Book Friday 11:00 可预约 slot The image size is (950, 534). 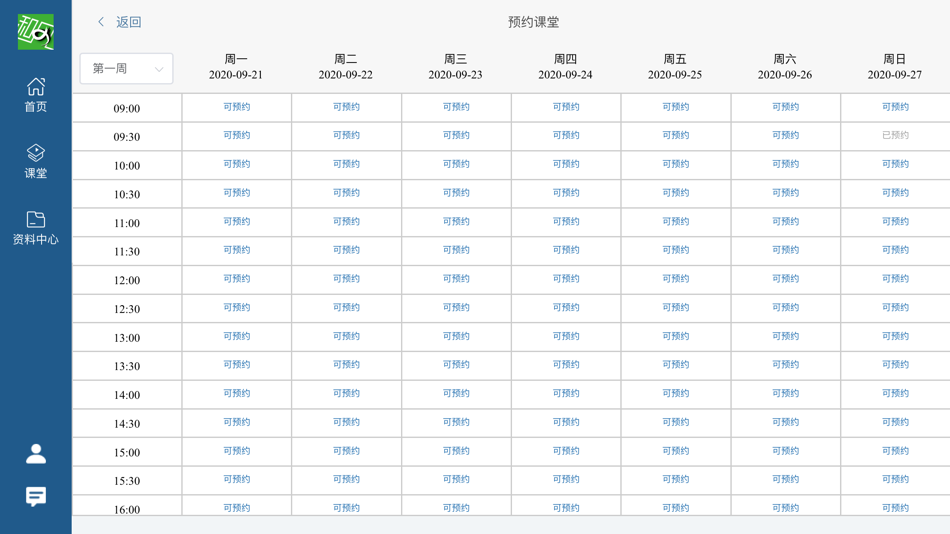pos(676,221)
